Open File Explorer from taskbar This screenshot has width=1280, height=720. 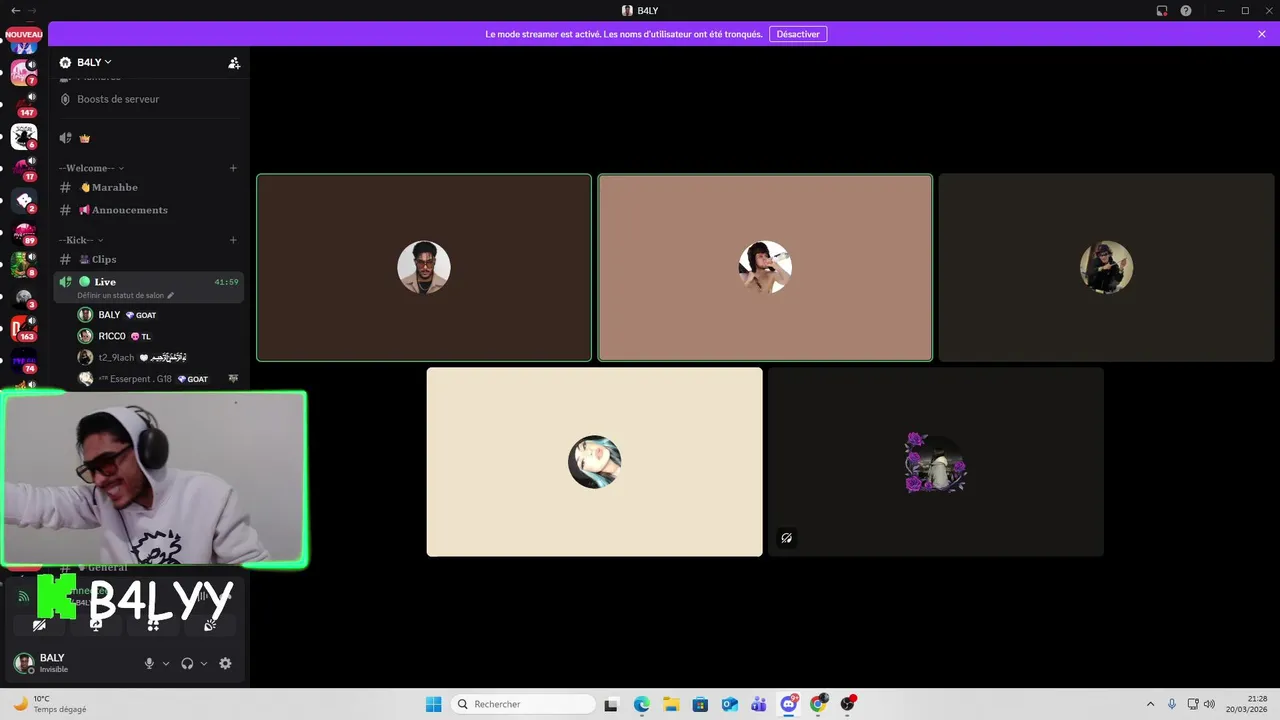pos(671,704)
